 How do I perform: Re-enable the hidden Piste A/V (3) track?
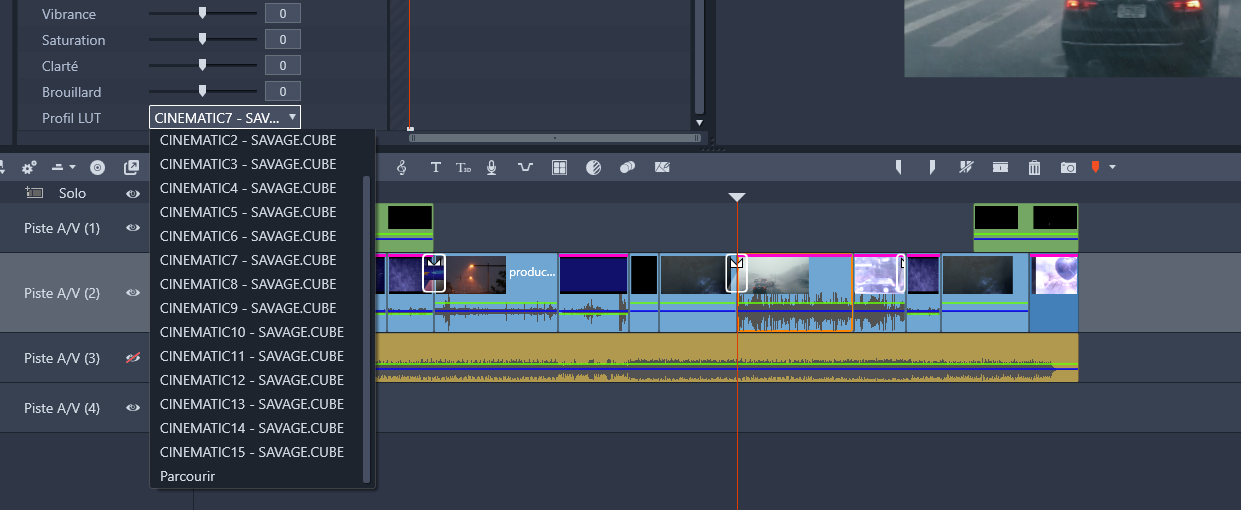pos(132,358)
